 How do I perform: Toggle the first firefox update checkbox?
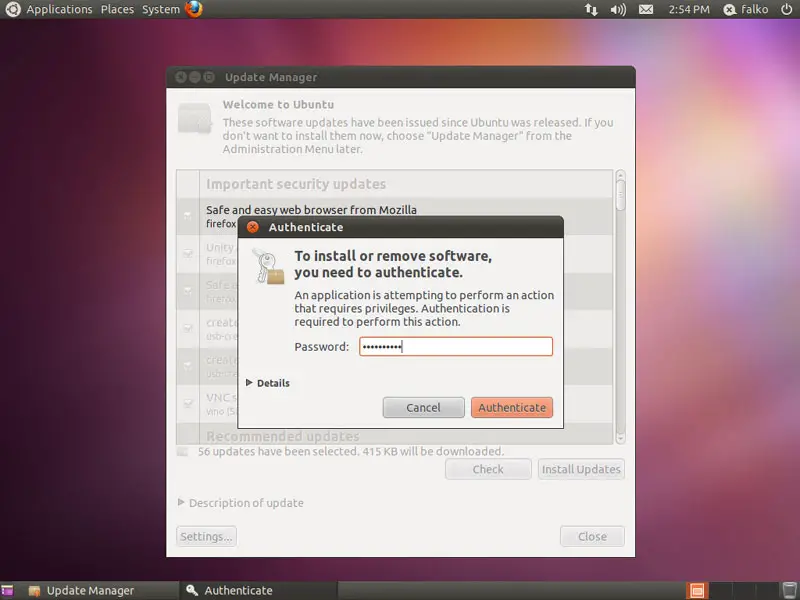coord(188,216)
